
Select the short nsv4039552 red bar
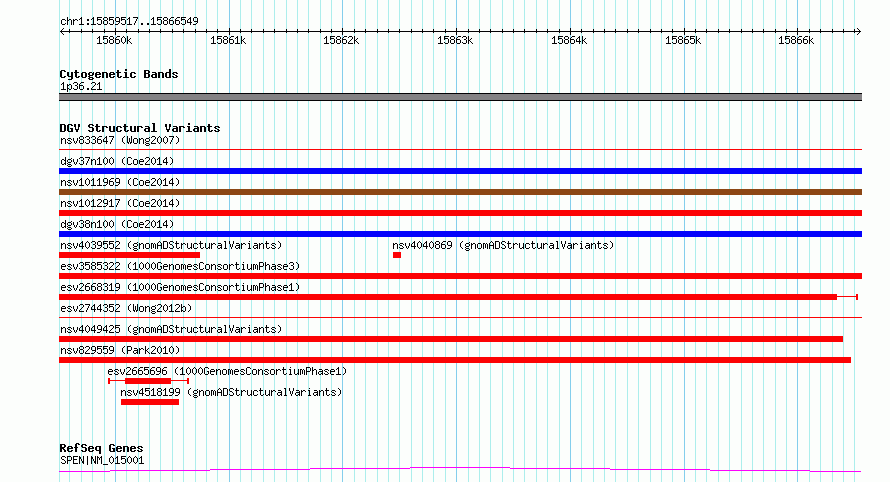[129, 255]
